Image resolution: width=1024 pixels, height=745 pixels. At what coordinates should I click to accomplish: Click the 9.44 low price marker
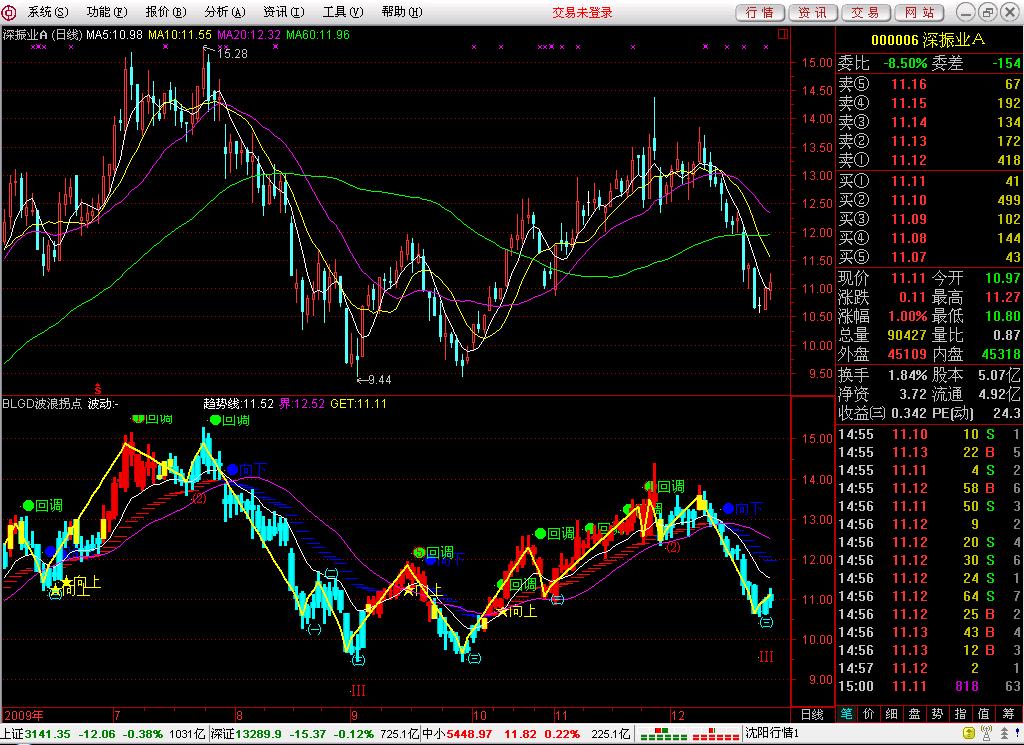pyautogui.click(x=379, y=379)
